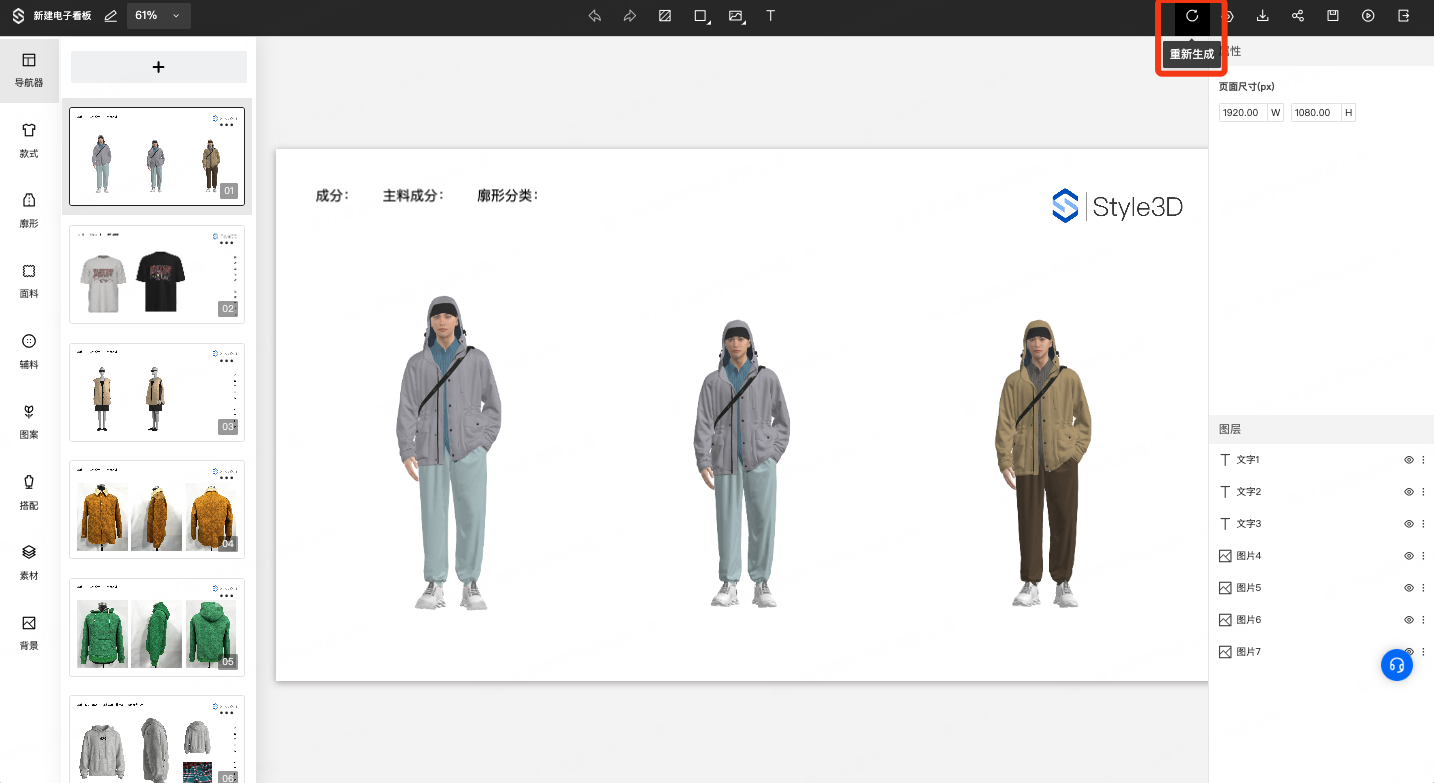Click the redo arrow in top toolbar
Screen dimensions: 1434x783
(x=630, y=16)
